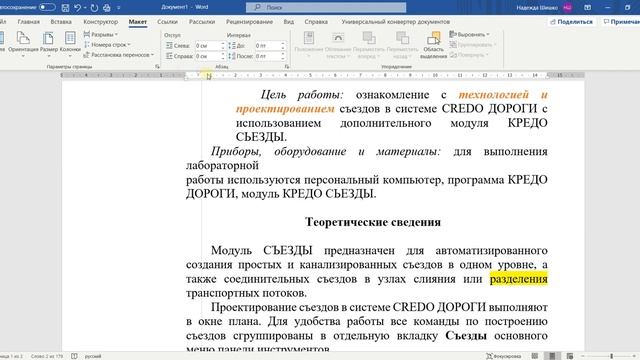Switch to the Рассылки tab
The width and height of the screenshot is (640, 360).
202,22
